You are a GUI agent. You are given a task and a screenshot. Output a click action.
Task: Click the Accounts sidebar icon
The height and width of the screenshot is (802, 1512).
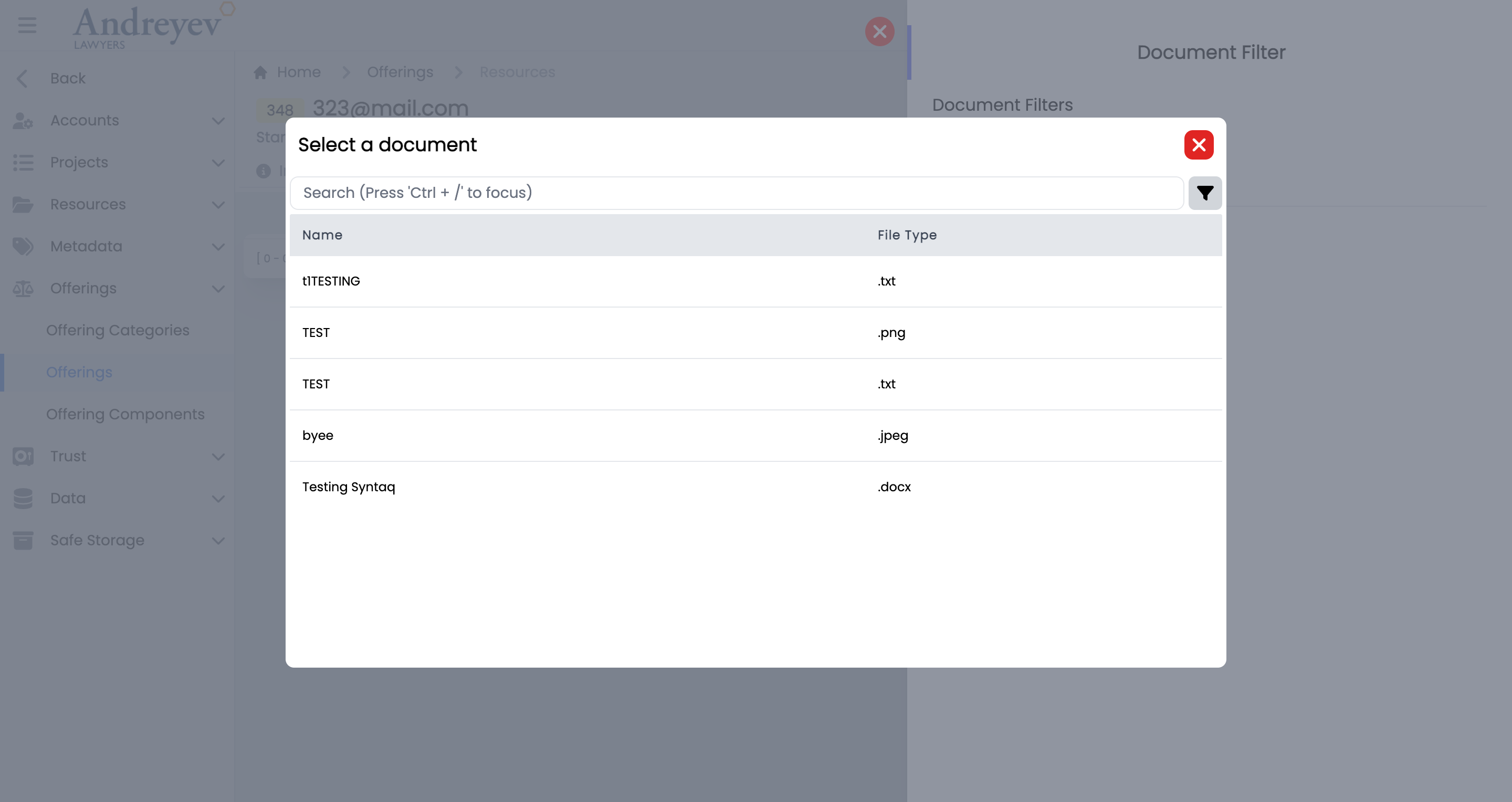pyautogui.click(x=23, y=121)
